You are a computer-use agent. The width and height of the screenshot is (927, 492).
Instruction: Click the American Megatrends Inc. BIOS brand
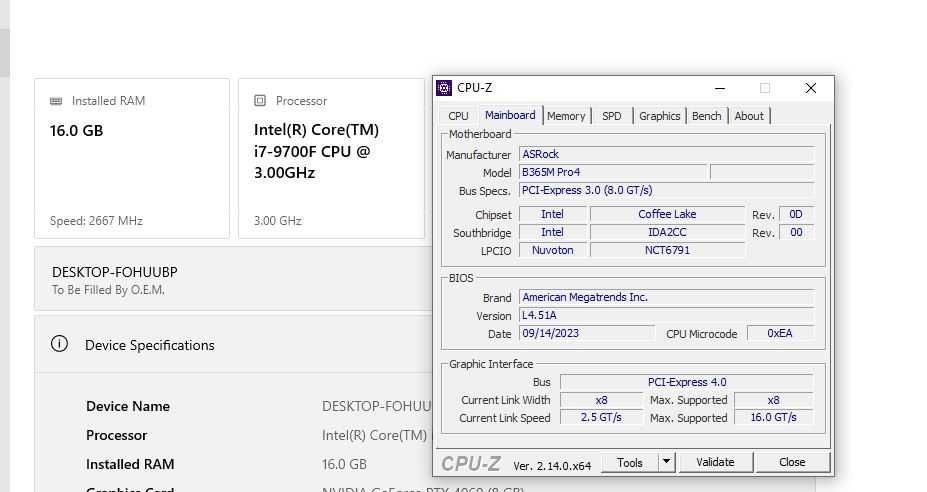click(x=666, y=297)
